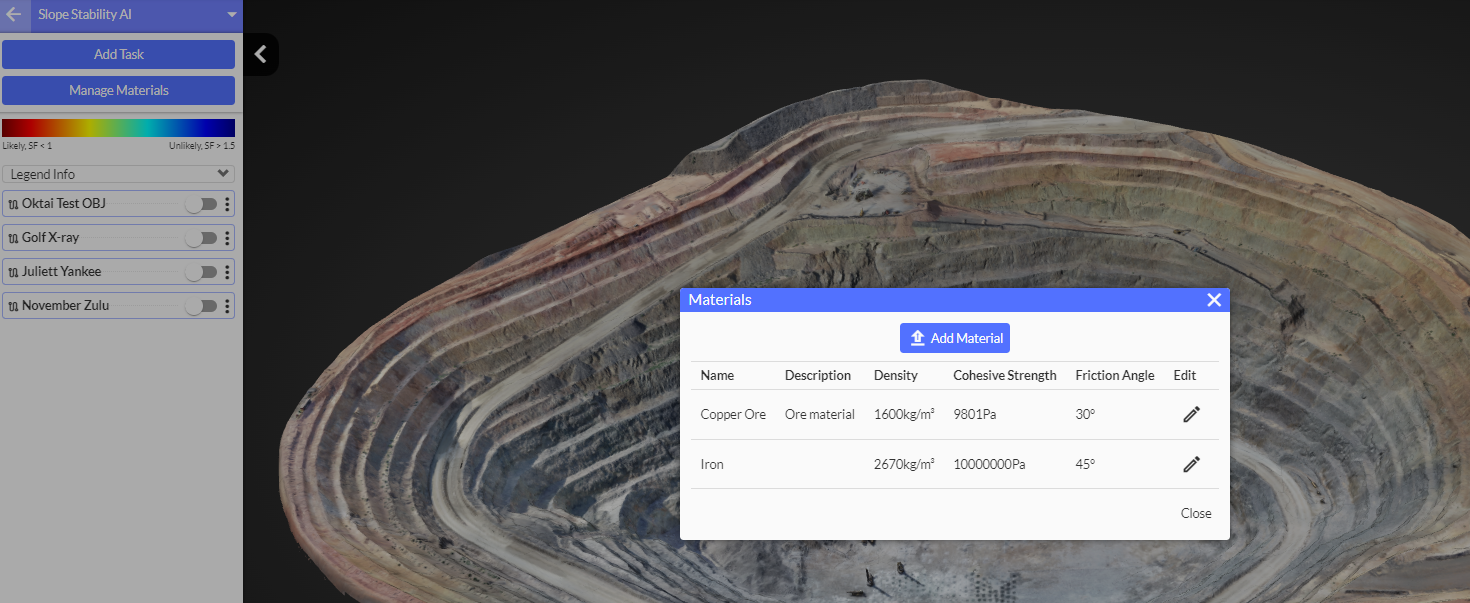Open more options for Juliett Yankee
Viewport: 1470px width, 603px height.
tap(227, 272)
